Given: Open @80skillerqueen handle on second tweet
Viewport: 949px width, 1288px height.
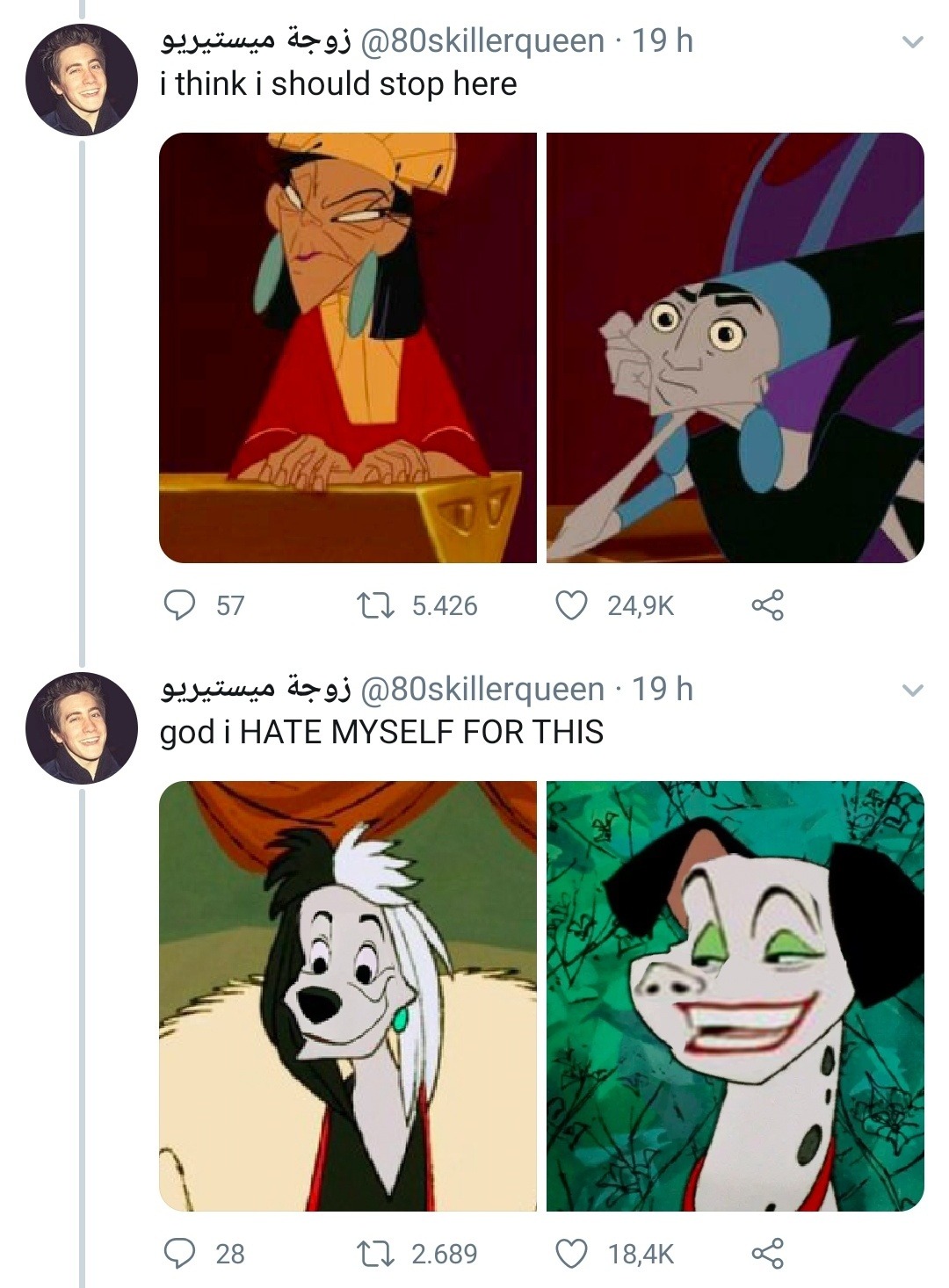Looking at the screenshot, I should [x=482, y=689].
